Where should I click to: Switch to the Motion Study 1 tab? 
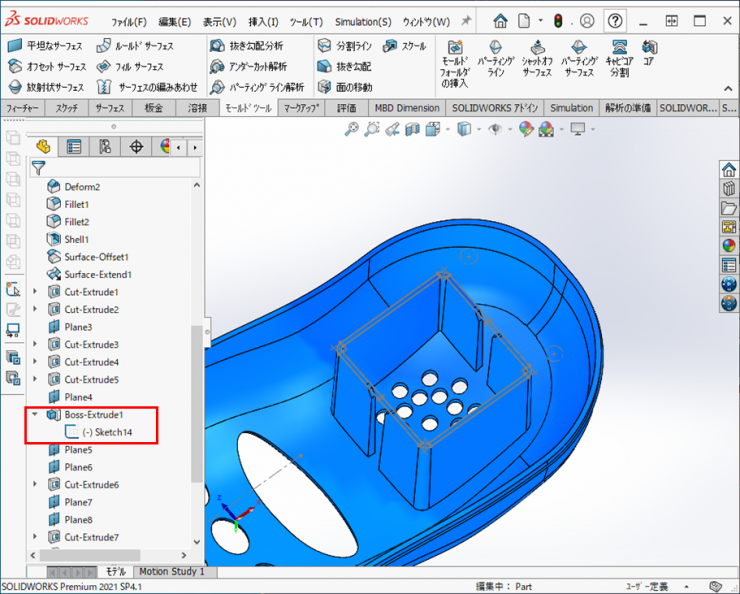click(x=171, y=572)
